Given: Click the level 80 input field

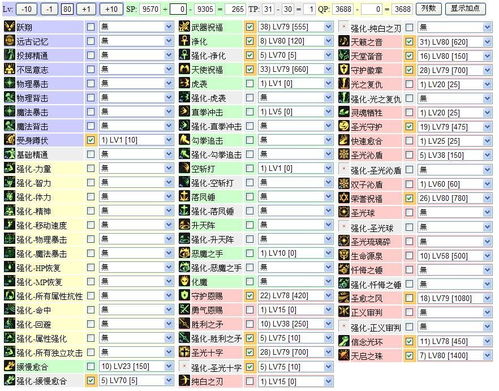Looking at the screenshot, I should tap(67, 9).
